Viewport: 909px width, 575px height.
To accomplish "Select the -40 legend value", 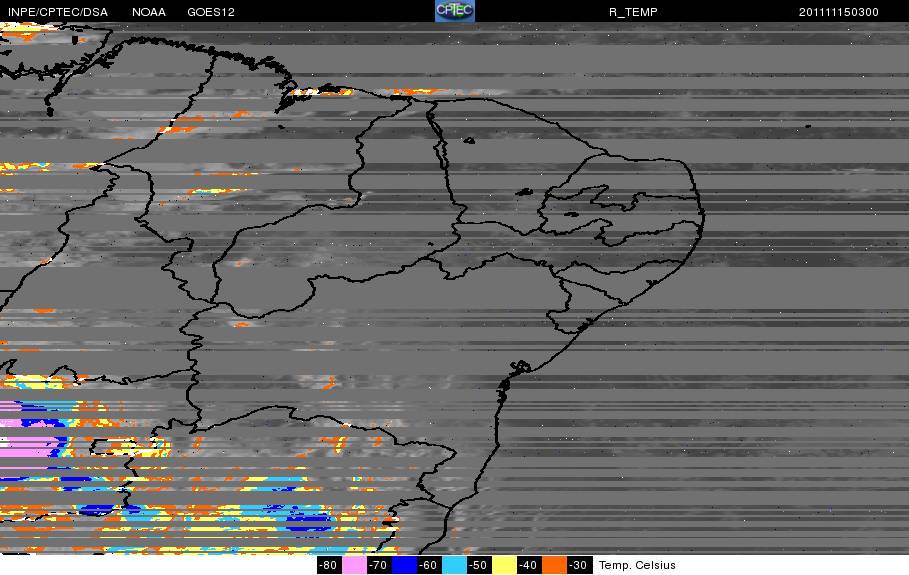I will coord(529,565).
